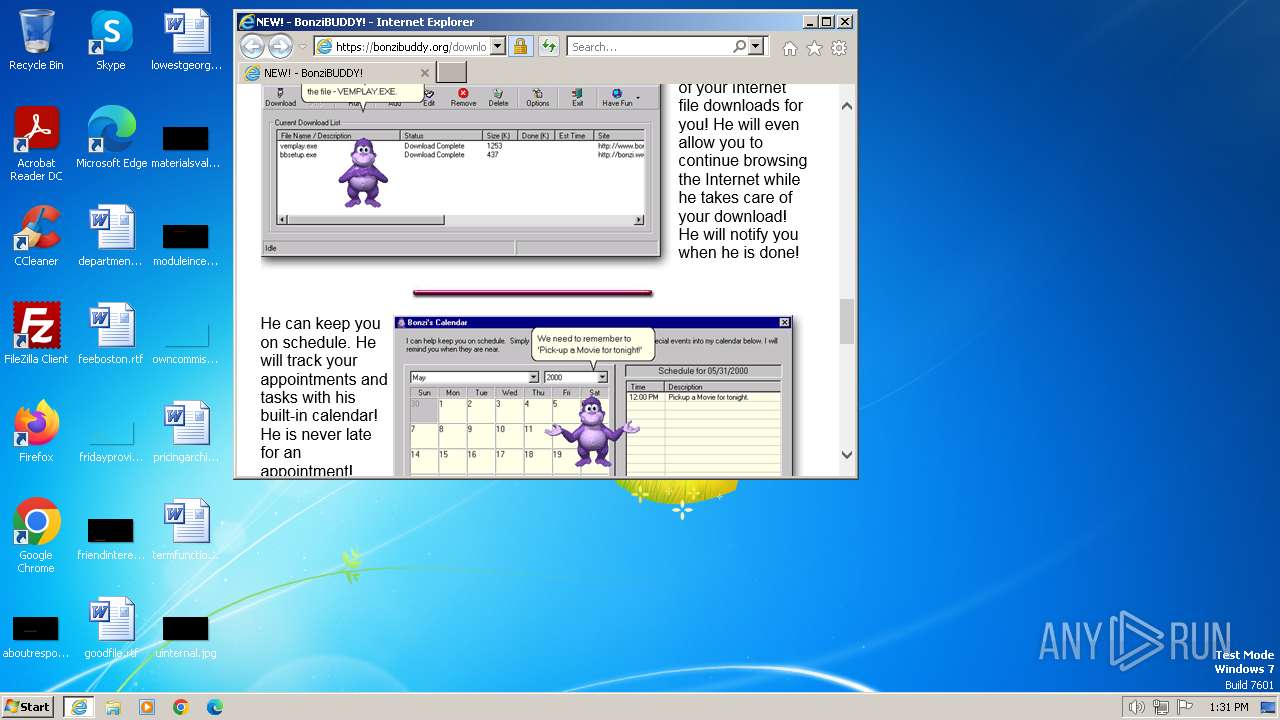Click the Bonzi download manager screenshot
This screenshot has height=720, width=1280.
point(460,170)
